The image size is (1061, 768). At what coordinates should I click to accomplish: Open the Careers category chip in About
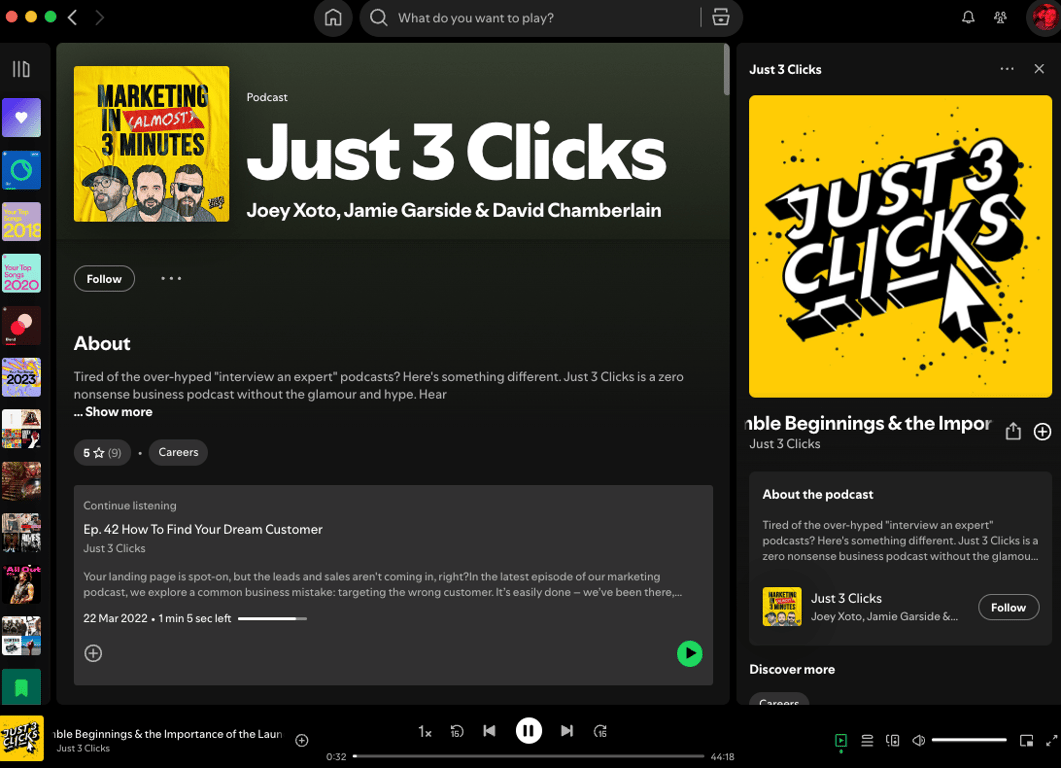[178, 452]
